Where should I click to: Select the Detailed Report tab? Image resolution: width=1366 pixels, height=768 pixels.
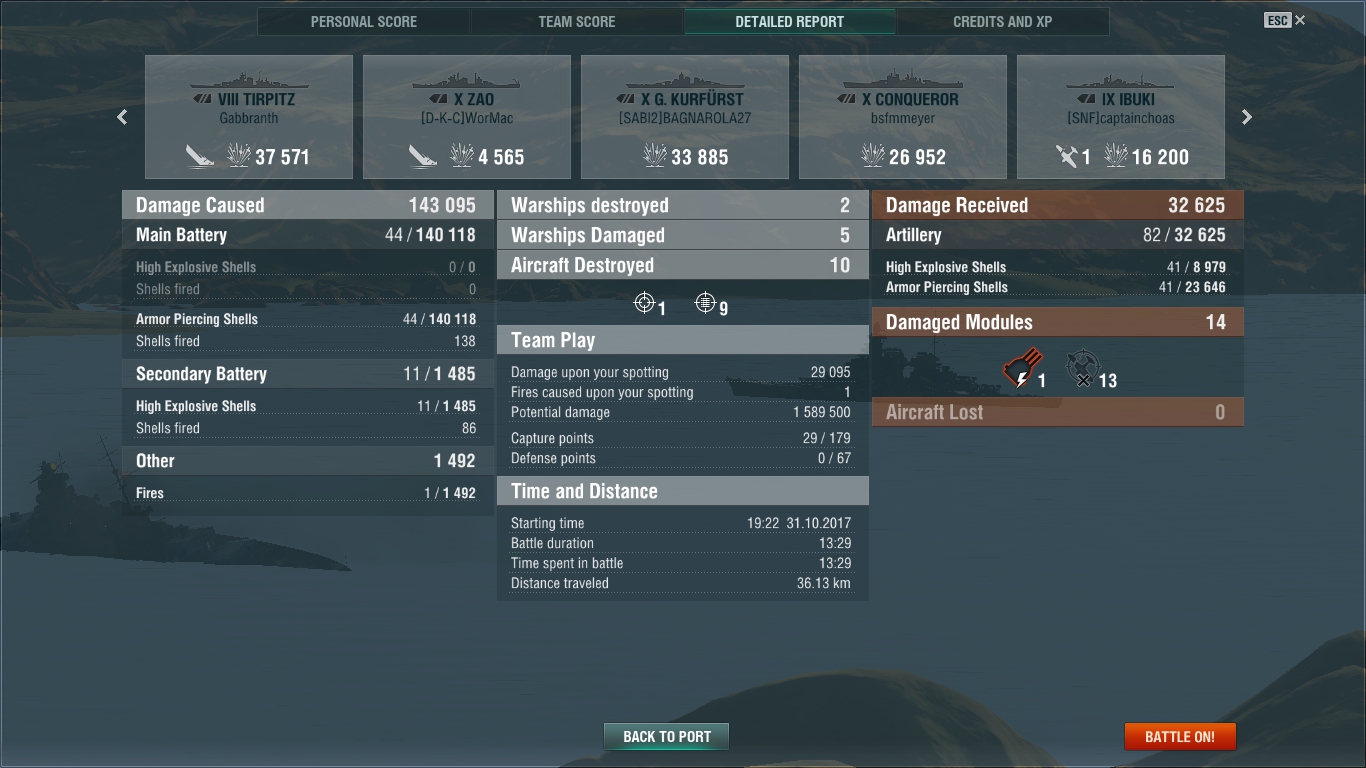point(790,21)
